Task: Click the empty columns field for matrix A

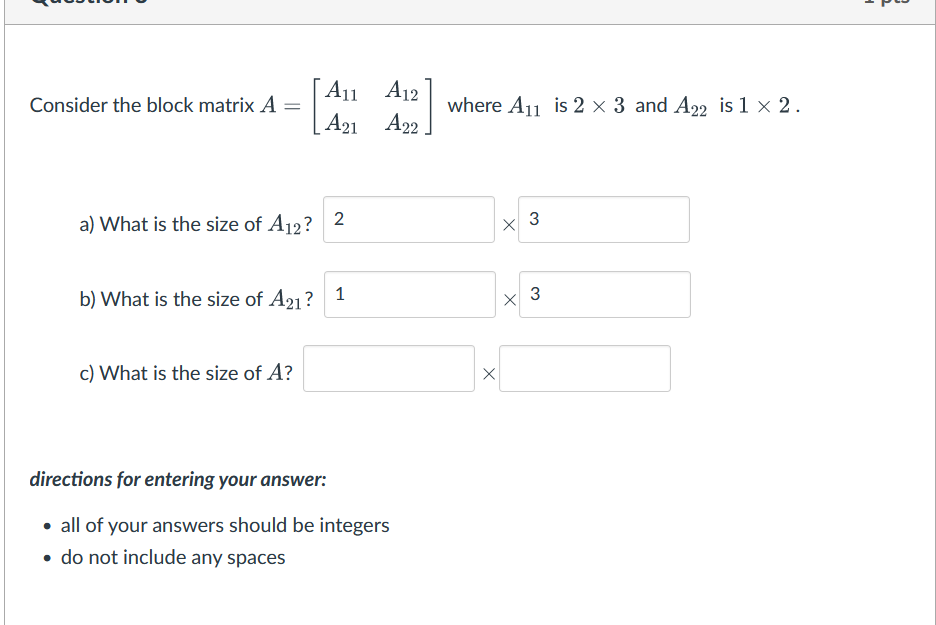Action: coord(585,368)
